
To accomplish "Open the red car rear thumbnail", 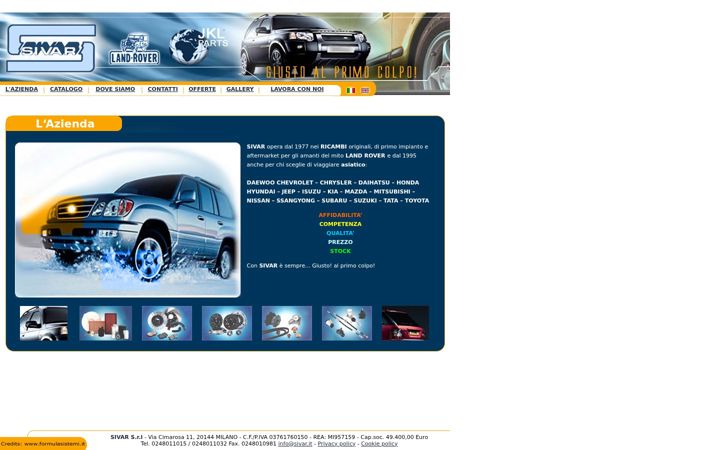I will click(x=405, y=323).
